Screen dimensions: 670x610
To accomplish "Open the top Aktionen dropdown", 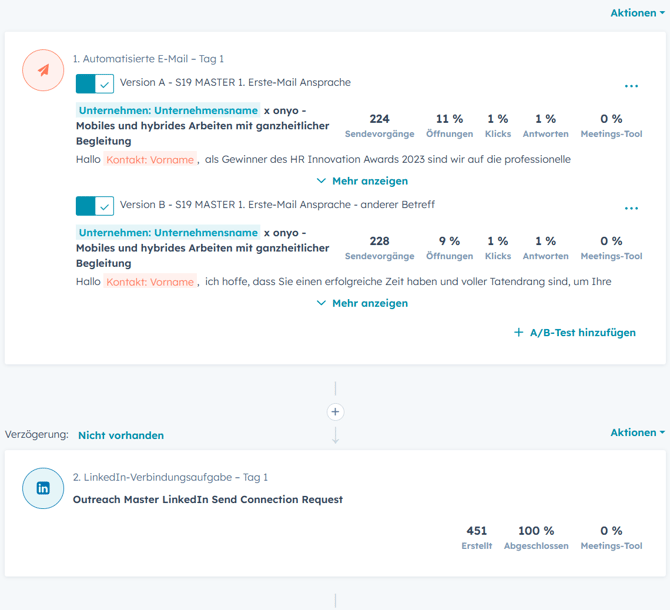I will click(x=637, y=13).
